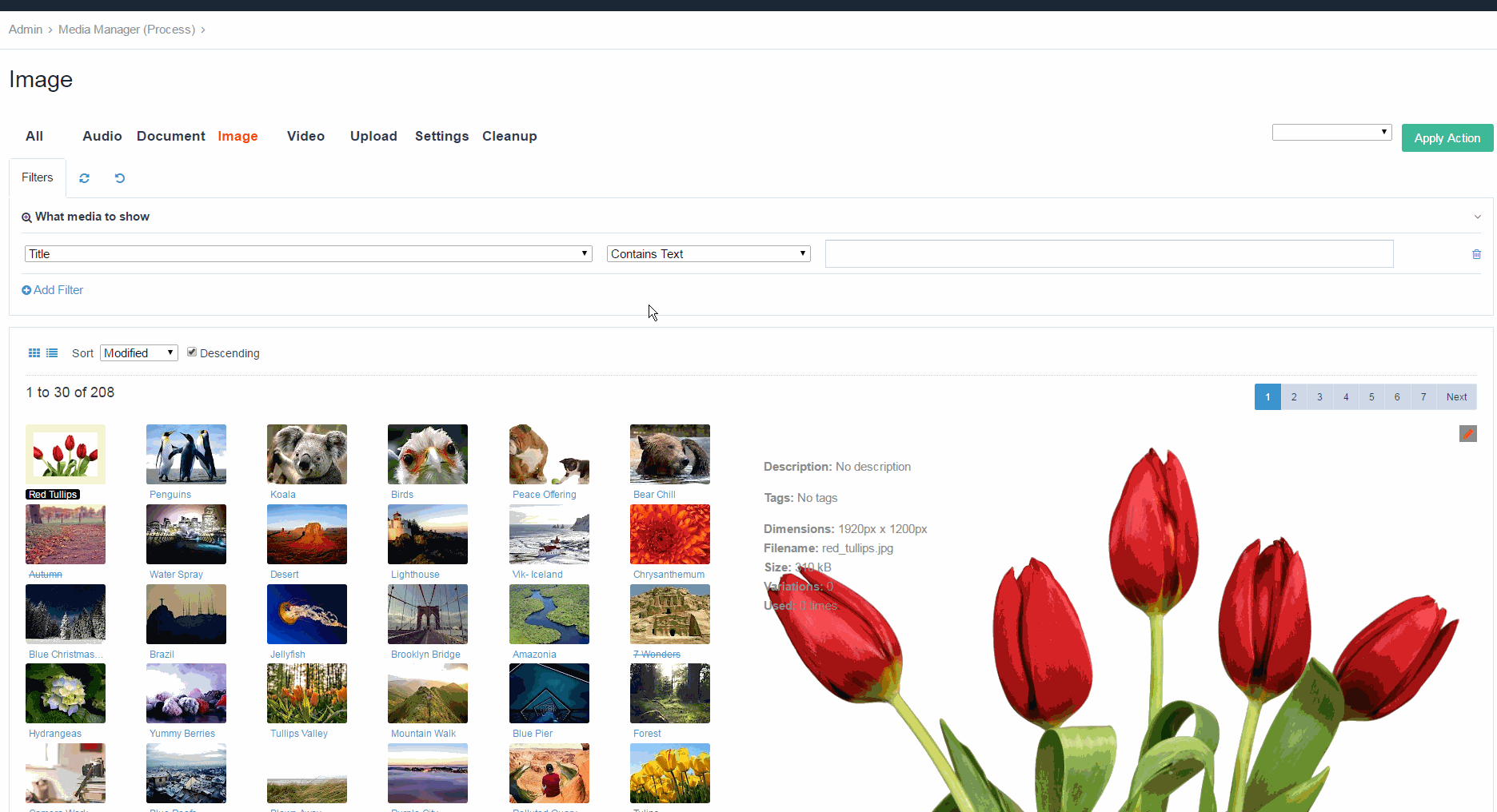Click the orange edit pencil on the preview
Viewport: 1497px width, 812px height.
(x=1468, y=434)
